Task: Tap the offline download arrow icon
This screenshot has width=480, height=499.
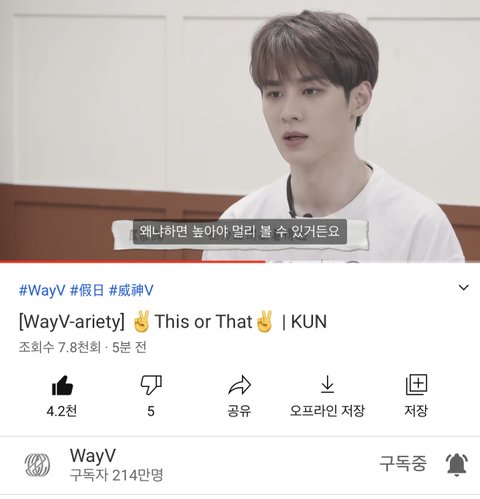Action: pyautogui.click(x=327, y=385)
